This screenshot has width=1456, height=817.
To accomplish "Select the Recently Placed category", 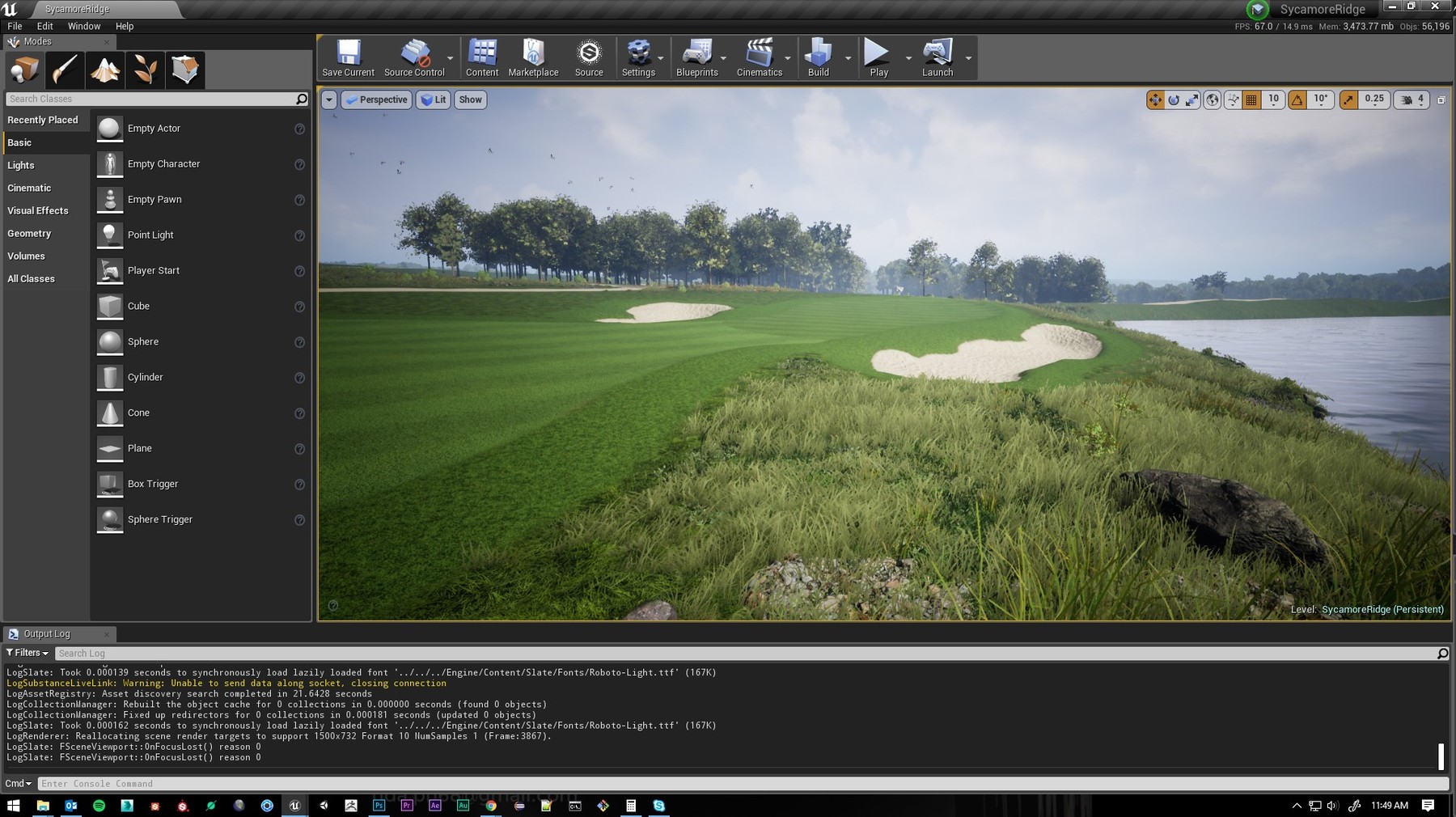I will [x=46, y=120].
